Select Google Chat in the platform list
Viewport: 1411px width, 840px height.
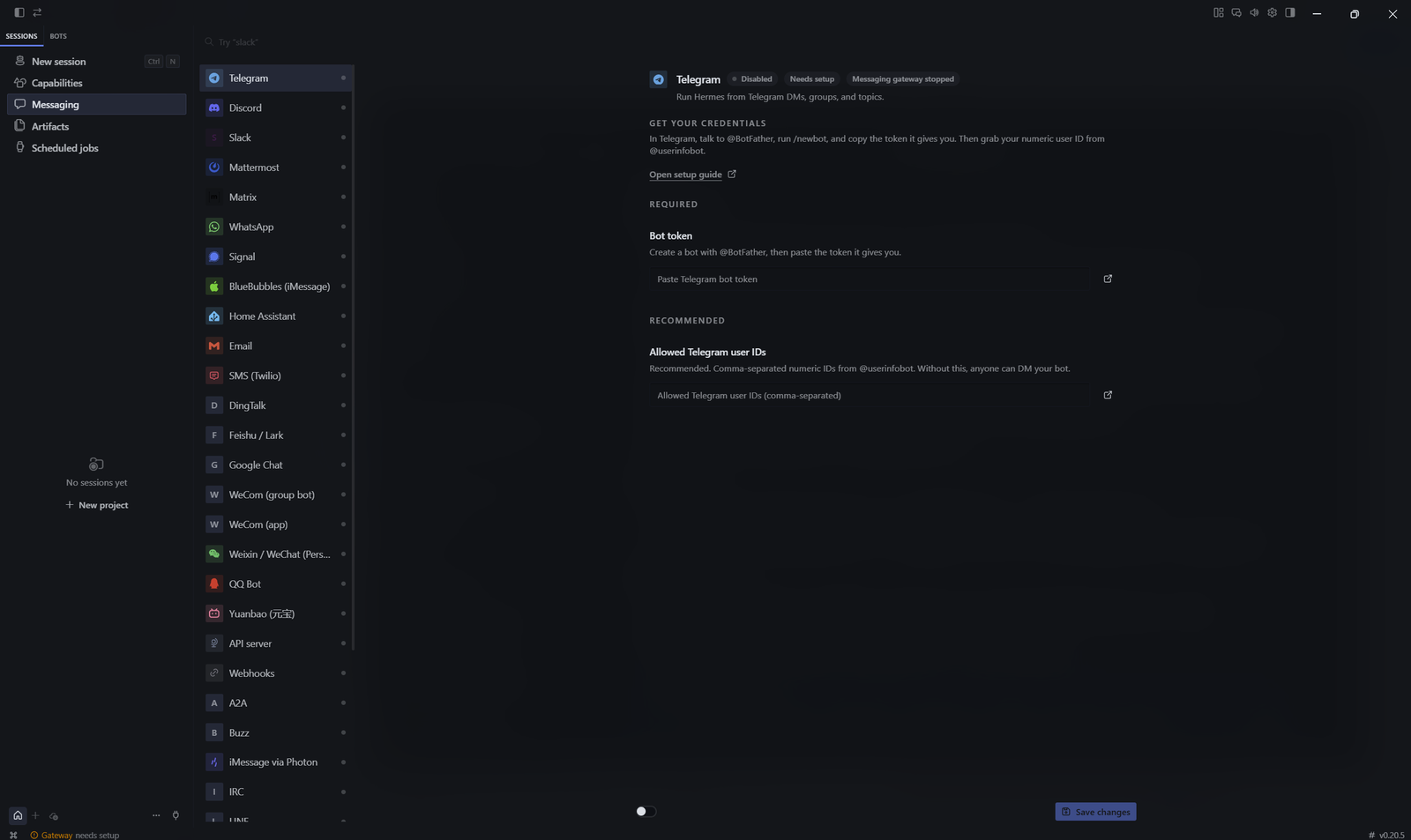click(x=276, y=465)
